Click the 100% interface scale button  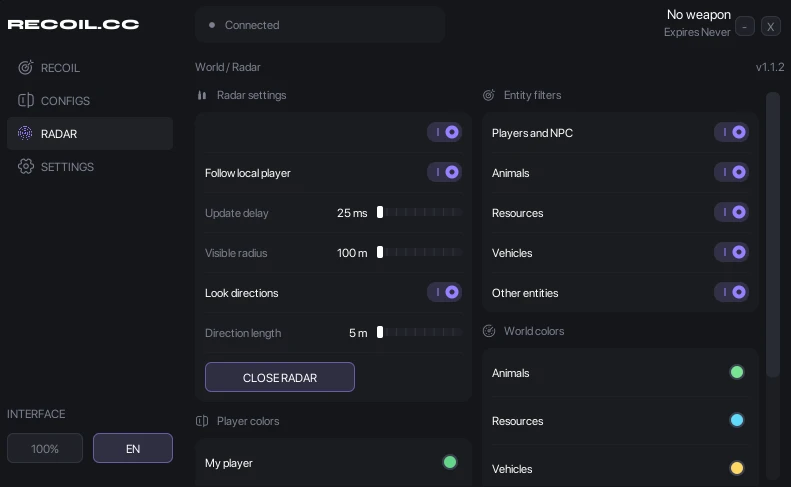(x=45, y=448)
